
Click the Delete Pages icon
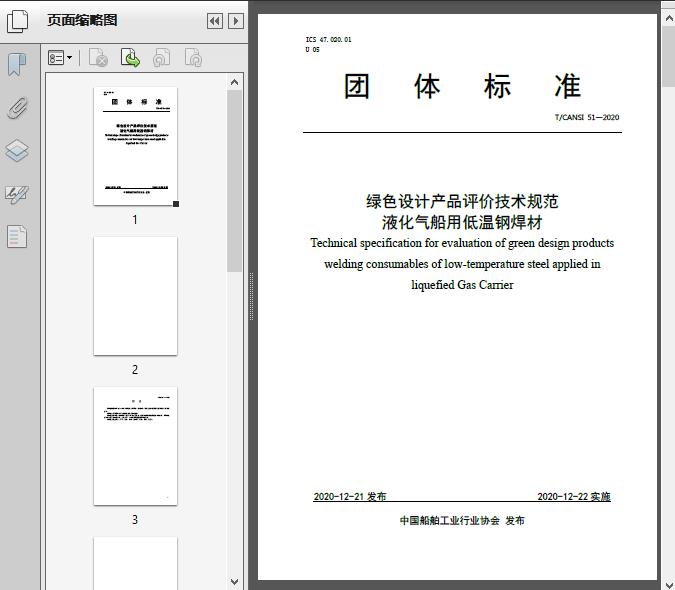98,58
